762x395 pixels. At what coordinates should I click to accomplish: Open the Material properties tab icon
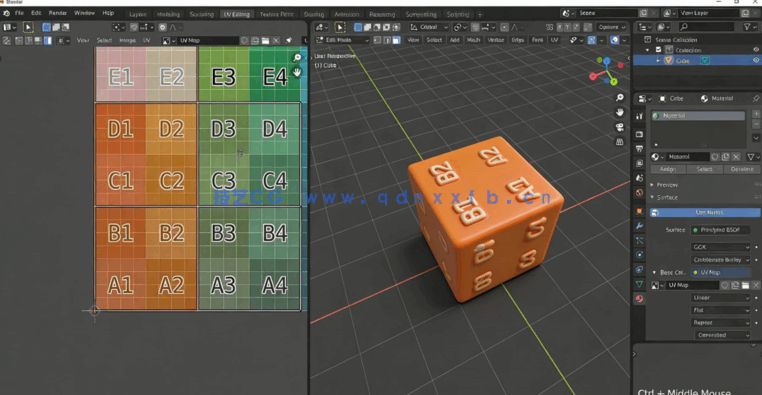640,298
